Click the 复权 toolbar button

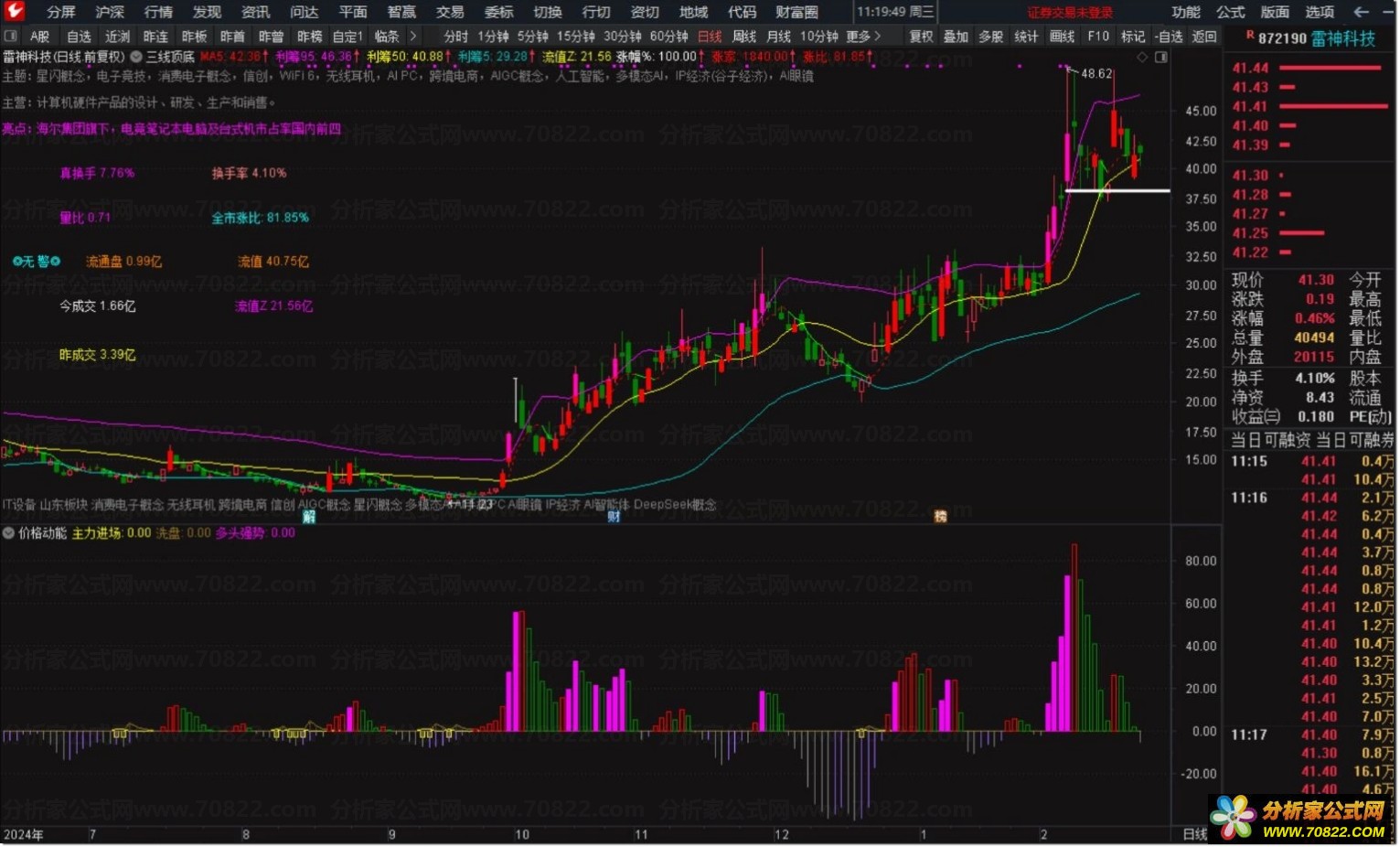[921, 37]
